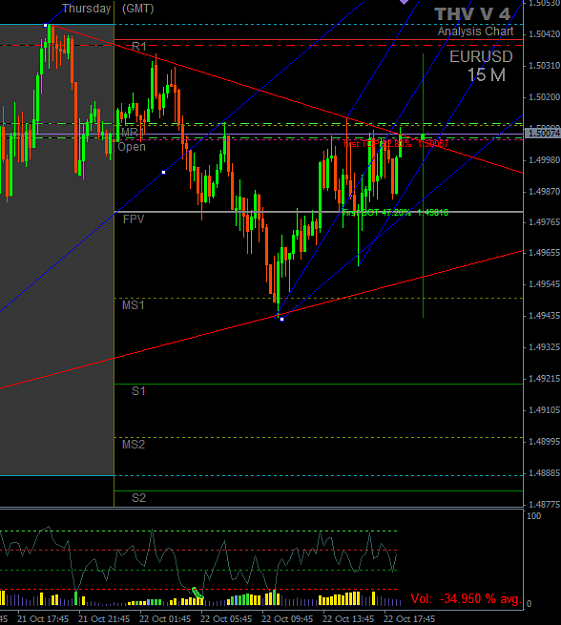Click the 15 M timeframe label
This screenshot has width=561, height=625.
point(486,75)
